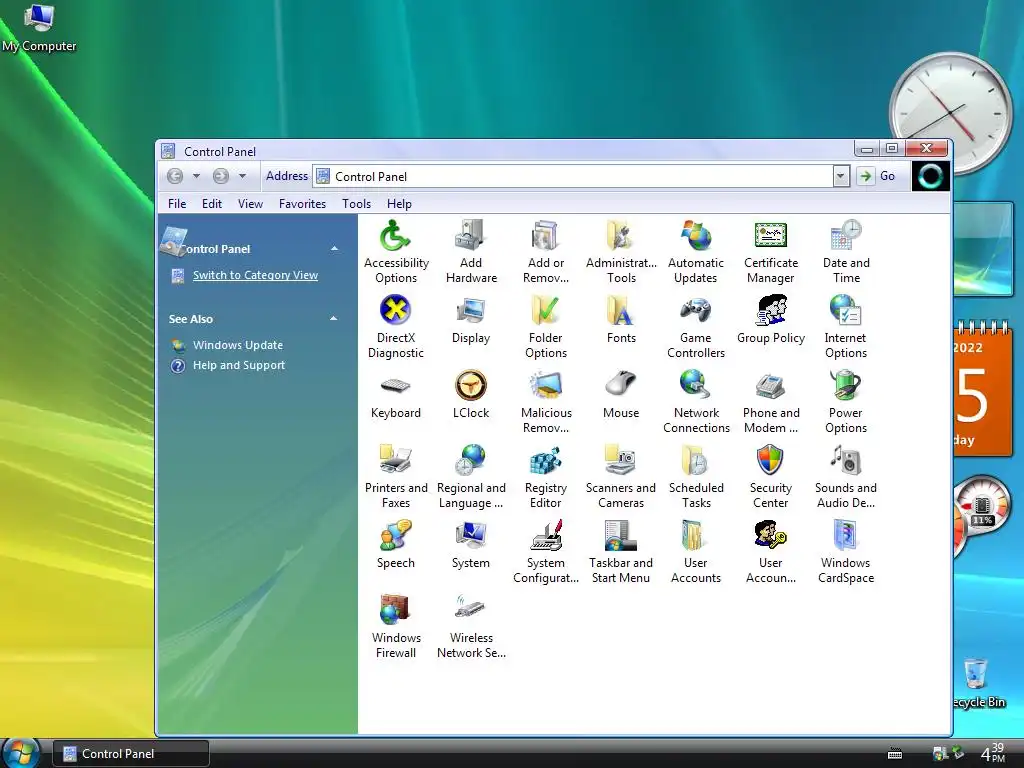Open My Computer desktop icon
The height and width of the screenshot is (768, 1024).
click(x=39, y=27)
